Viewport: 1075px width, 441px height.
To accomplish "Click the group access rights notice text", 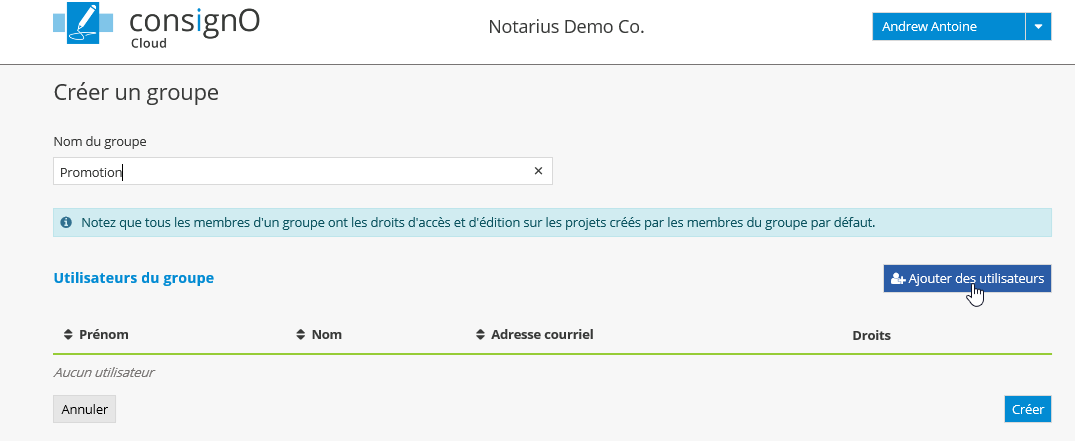I will pyautogui.click(x=478, y=222).
